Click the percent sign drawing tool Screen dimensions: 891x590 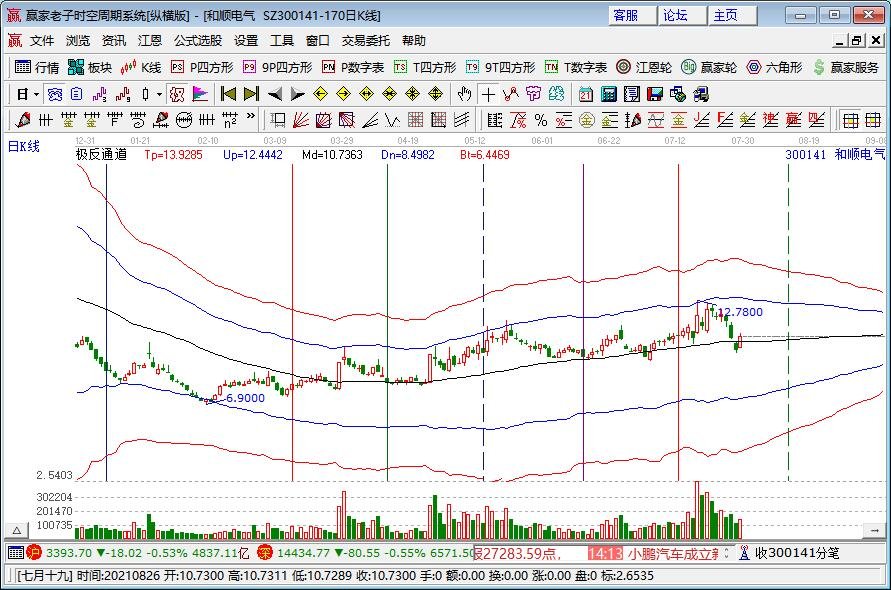coord(541,120)
